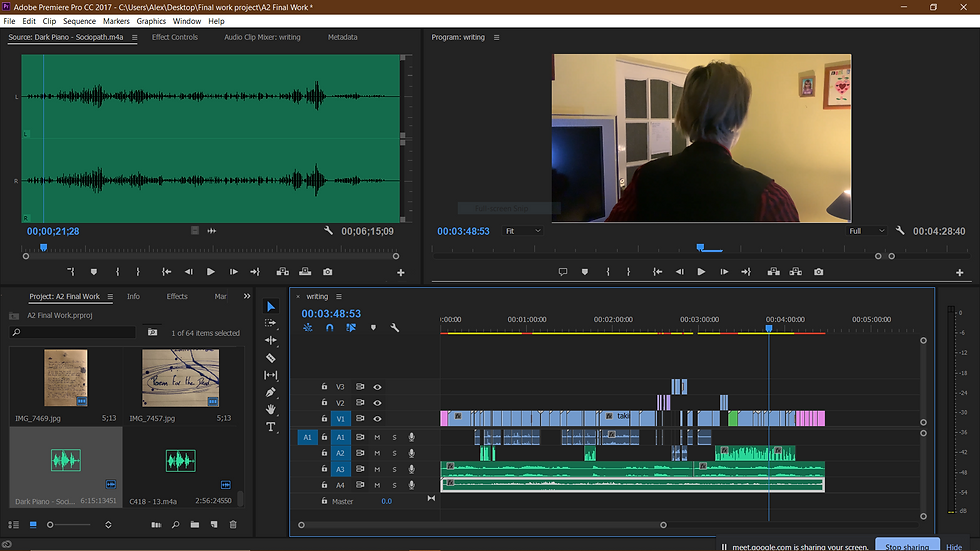
Task: Select the Razor tool
Action: [x=271, y=358]
